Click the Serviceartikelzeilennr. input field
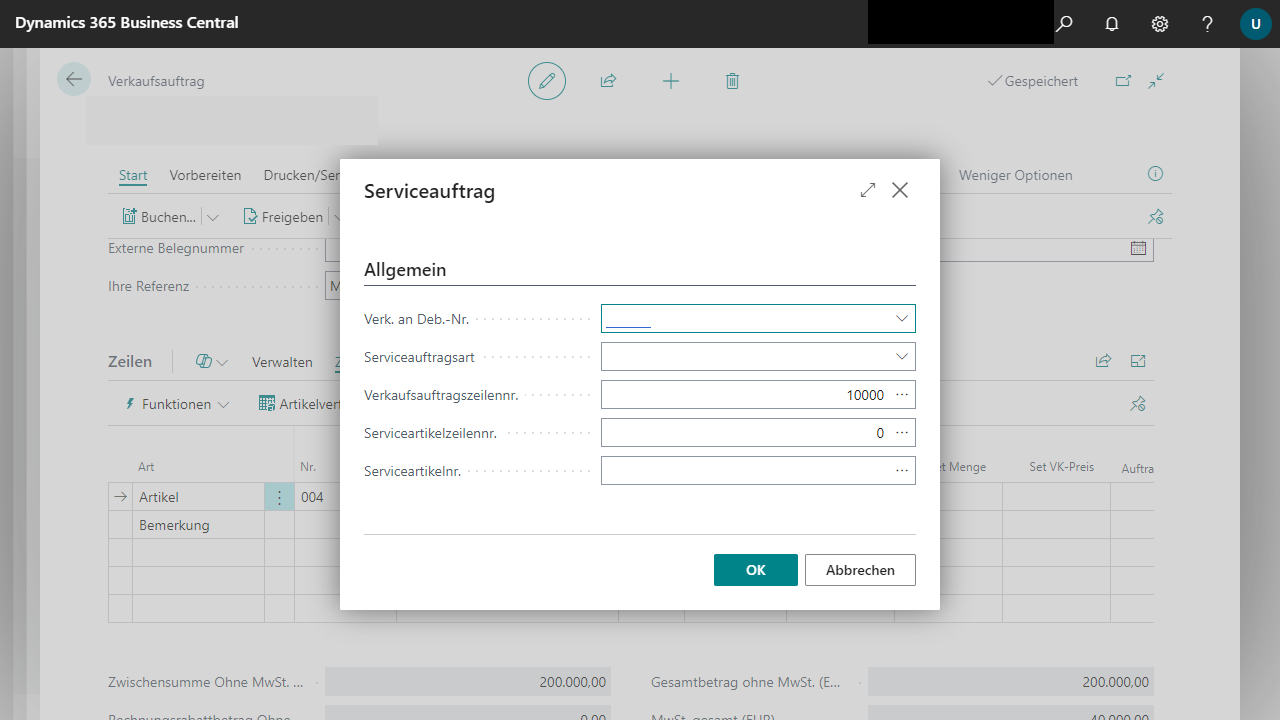Image resolution: width=1280 pixels, height=720 pixels. click(745, 433)
